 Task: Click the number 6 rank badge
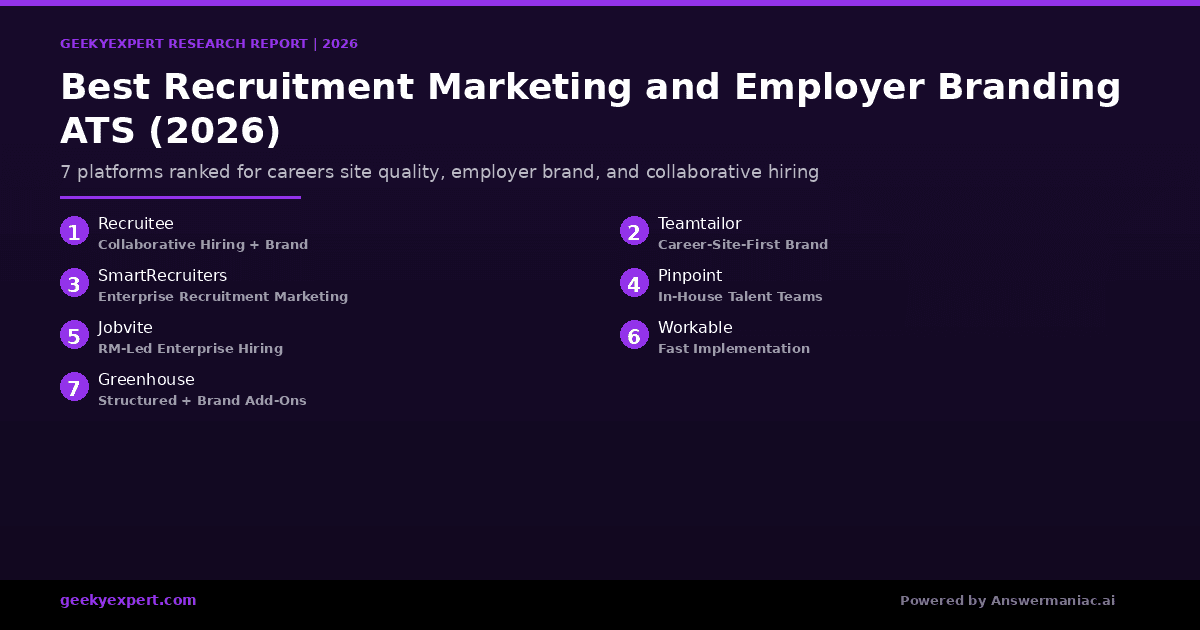tap(634, 335)
